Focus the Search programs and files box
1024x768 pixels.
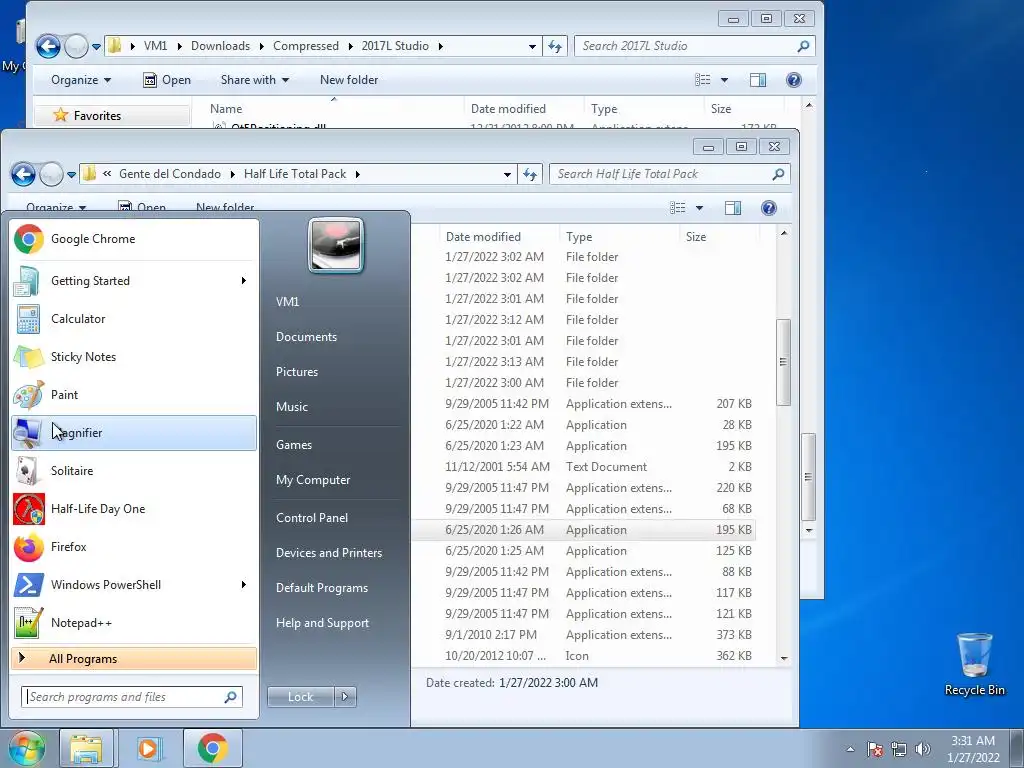click(132, 697)
